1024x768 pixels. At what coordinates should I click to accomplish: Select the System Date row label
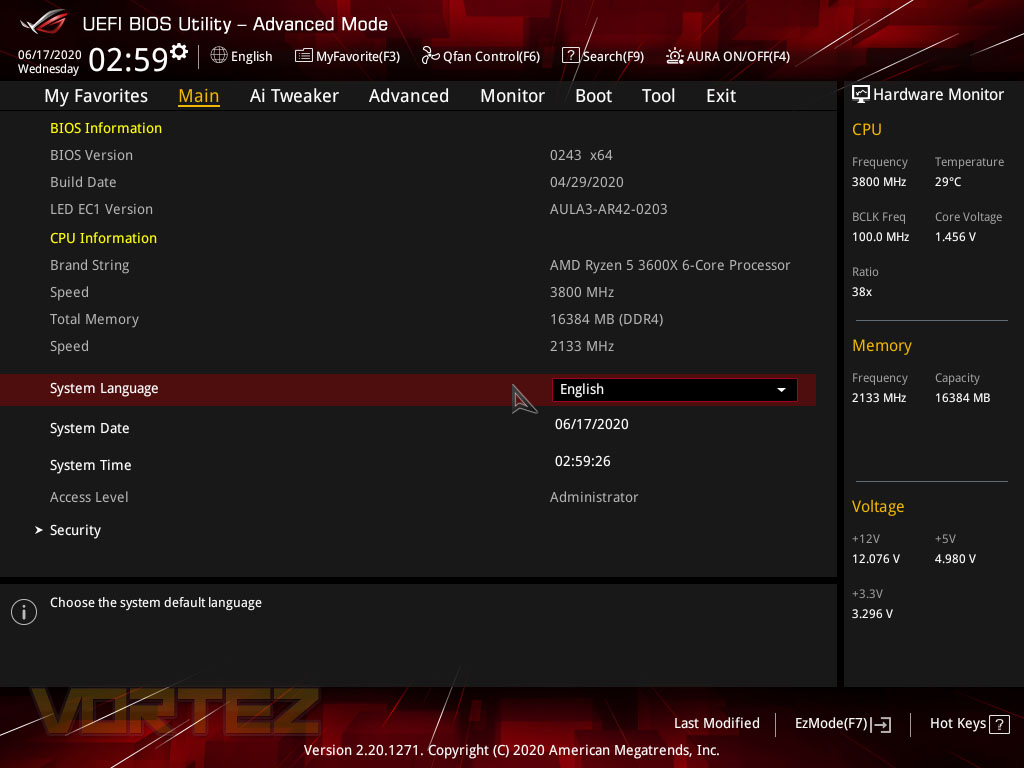(89, 428)
